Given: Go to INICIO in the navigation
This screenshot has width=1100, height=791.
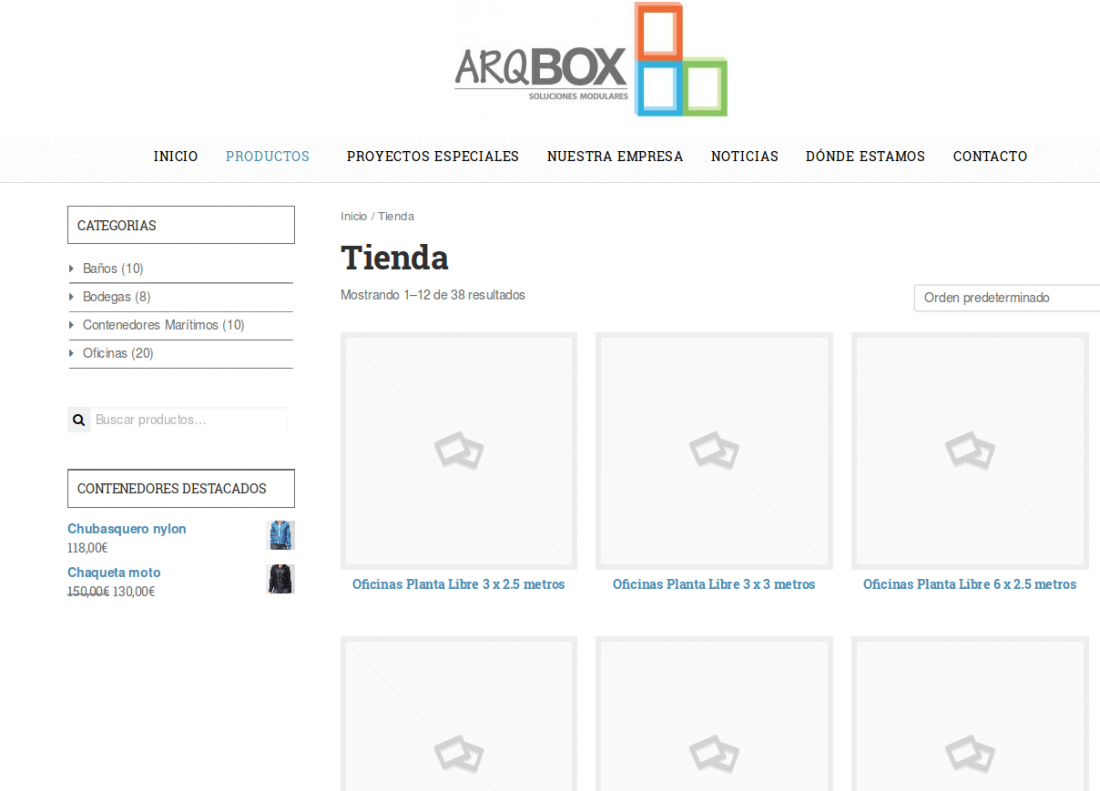Looking at the screenshot, I should coord(175,156).
